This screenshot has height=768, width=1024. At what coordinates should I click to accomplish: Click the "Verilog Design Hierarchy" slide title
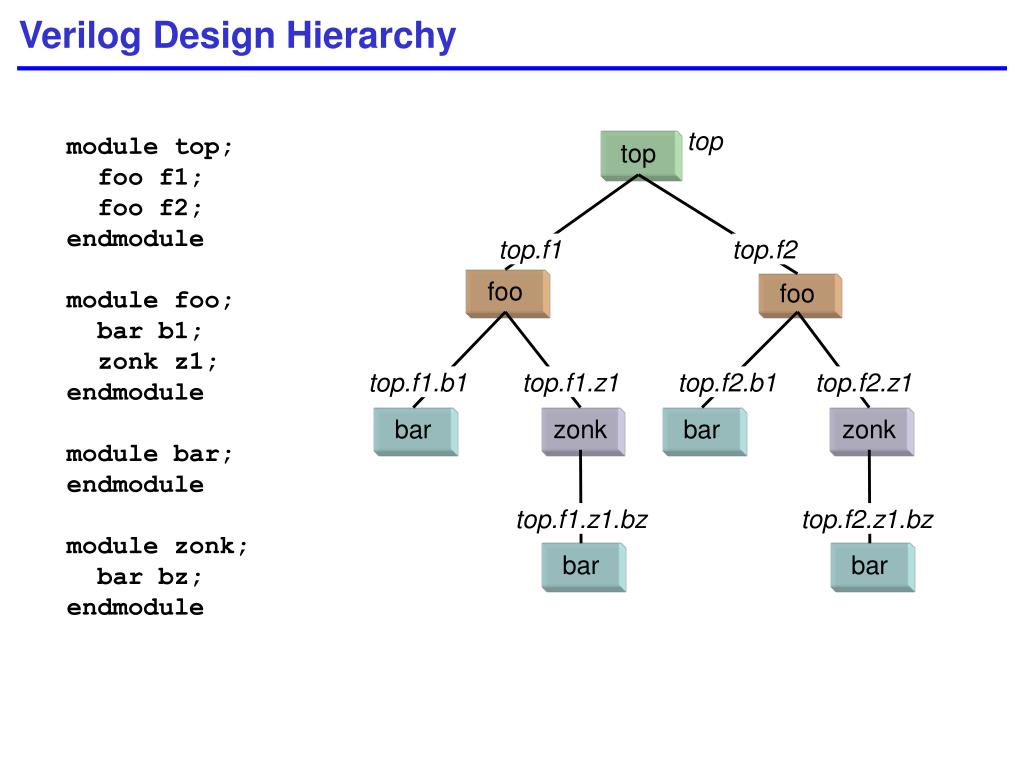point(238,35)
